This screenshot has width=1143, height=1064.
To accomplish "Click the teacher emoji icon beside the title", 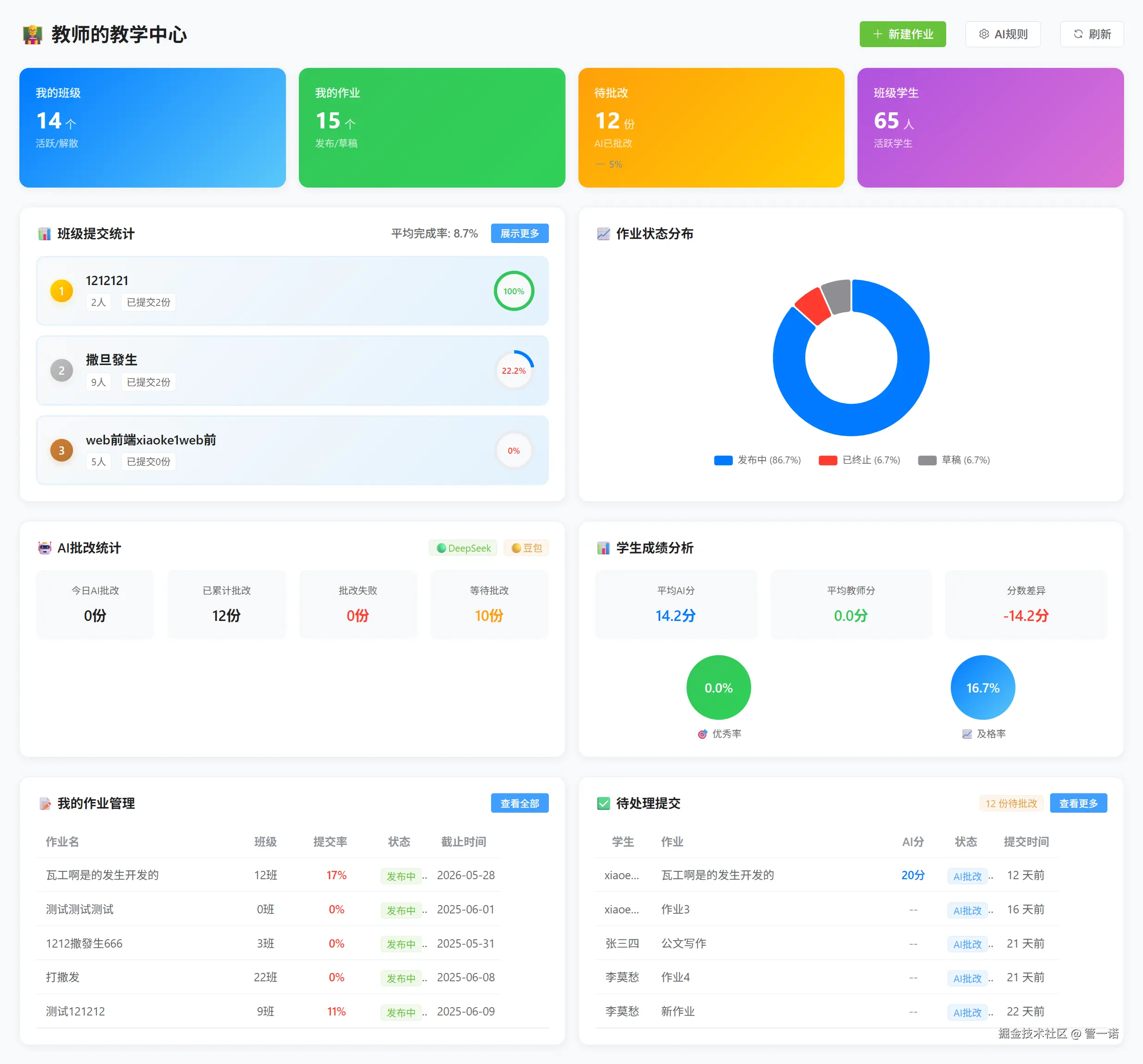I will point(32,35).
